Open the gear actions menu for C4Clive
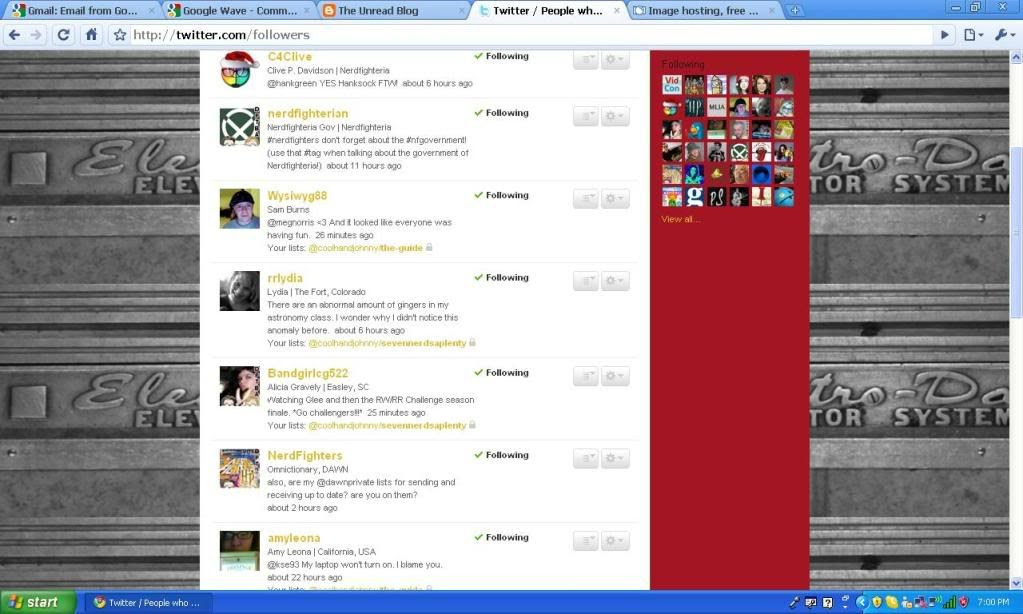 coord(615,59)
